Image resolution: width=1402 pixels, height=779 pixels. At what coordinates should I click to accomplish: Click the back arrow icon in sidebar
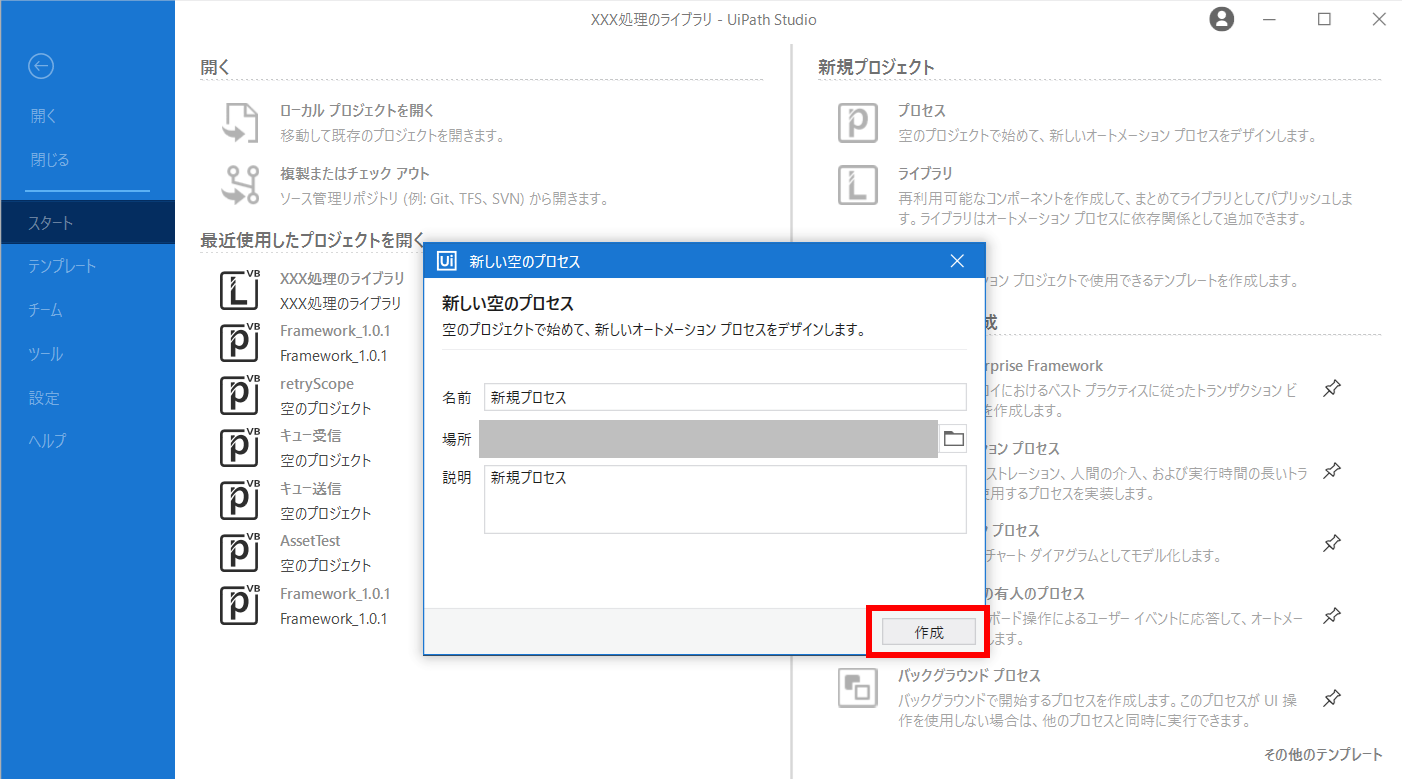pos(41,66)
